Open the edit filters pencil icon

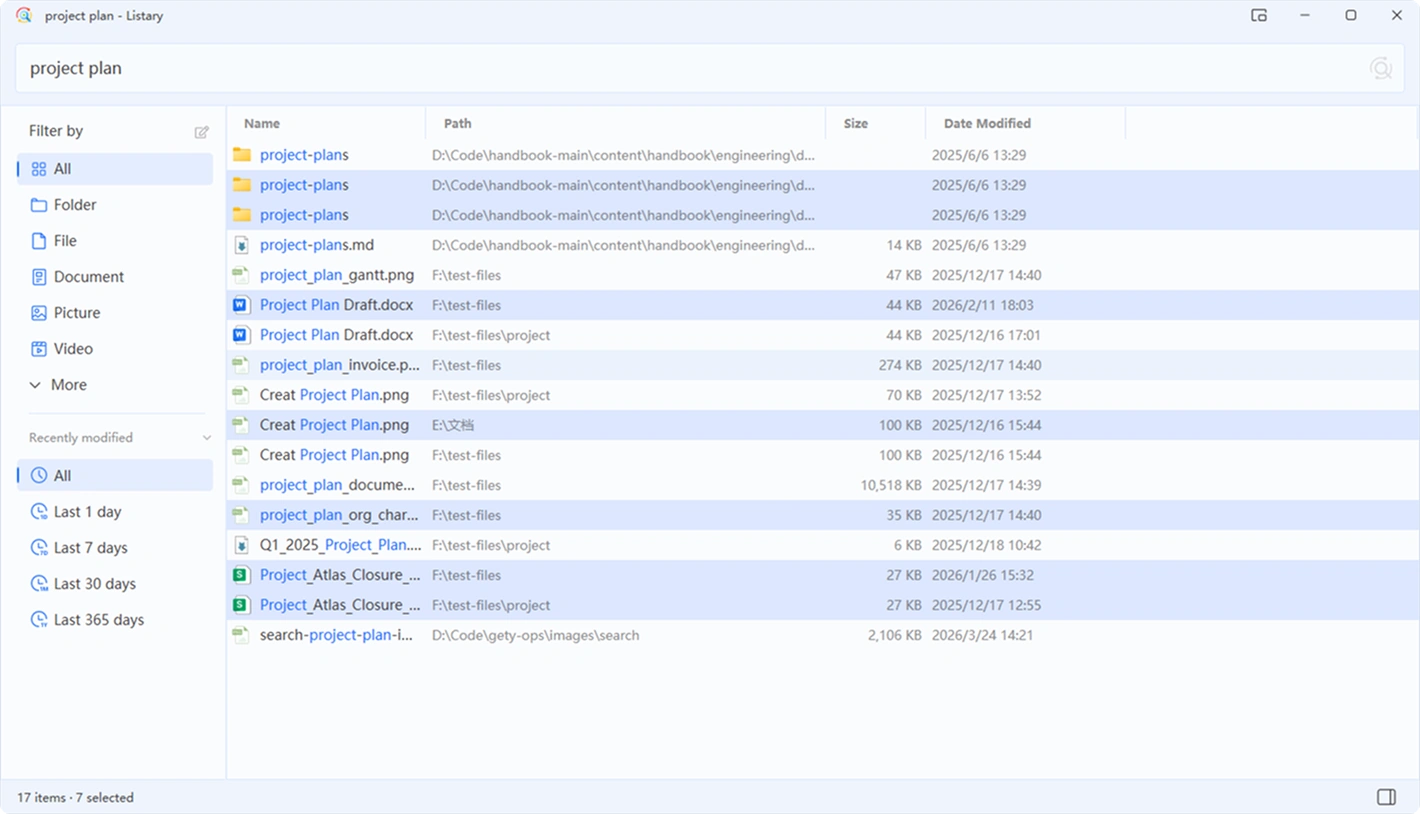[x=202, y=132]
